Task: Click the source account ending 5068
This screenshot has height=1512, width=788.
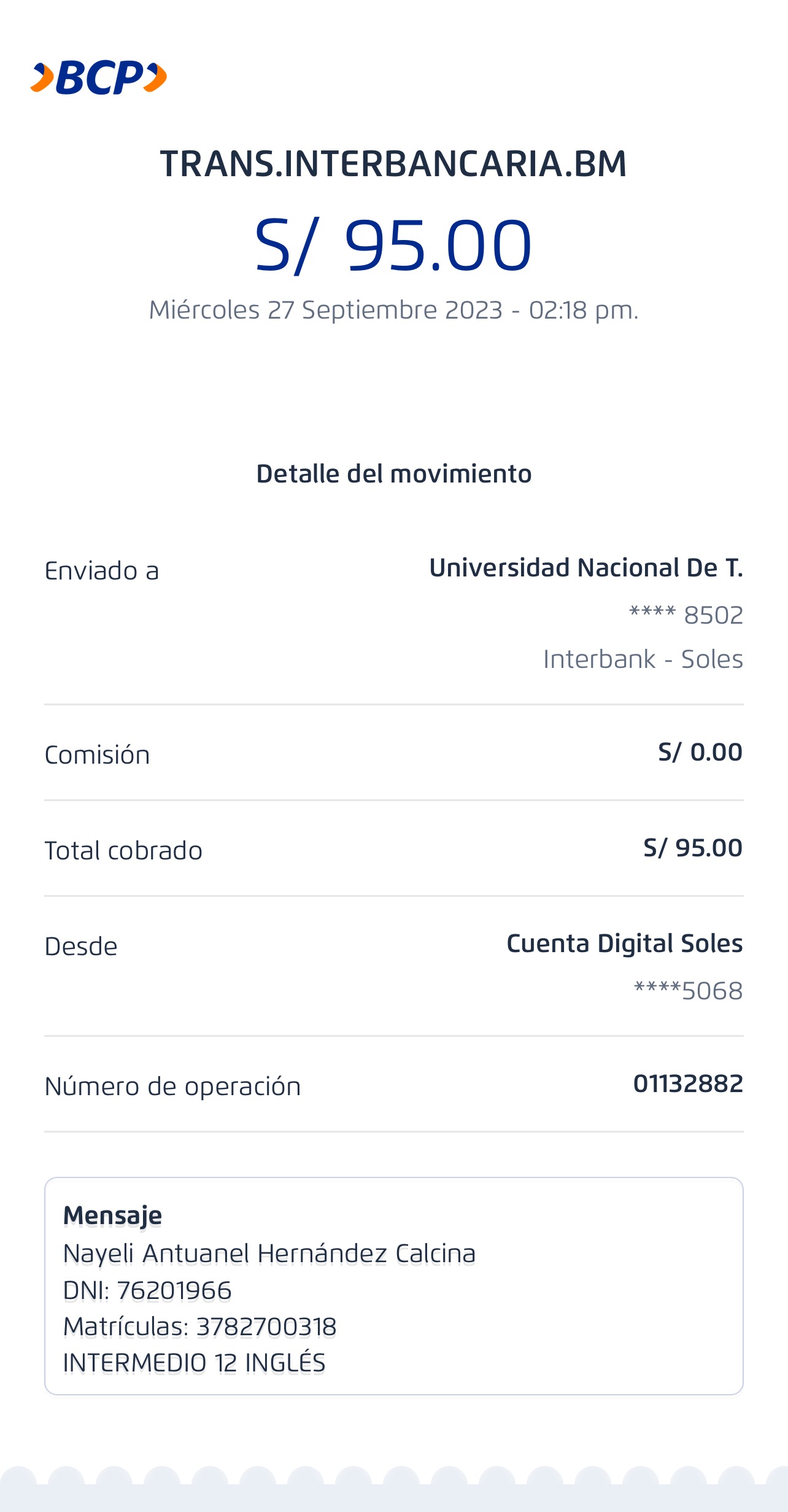Action: point(688,991)
